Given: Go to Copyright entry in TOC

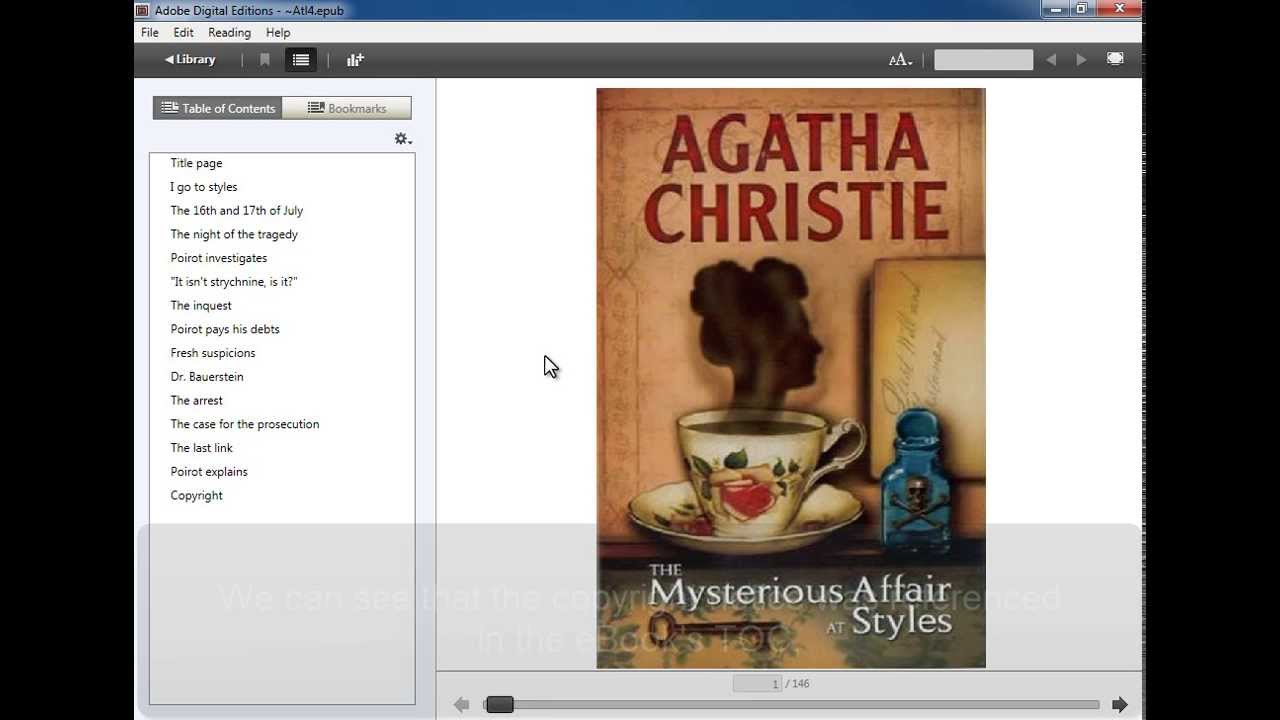Looking at the screenshot, I should point(197,496).
